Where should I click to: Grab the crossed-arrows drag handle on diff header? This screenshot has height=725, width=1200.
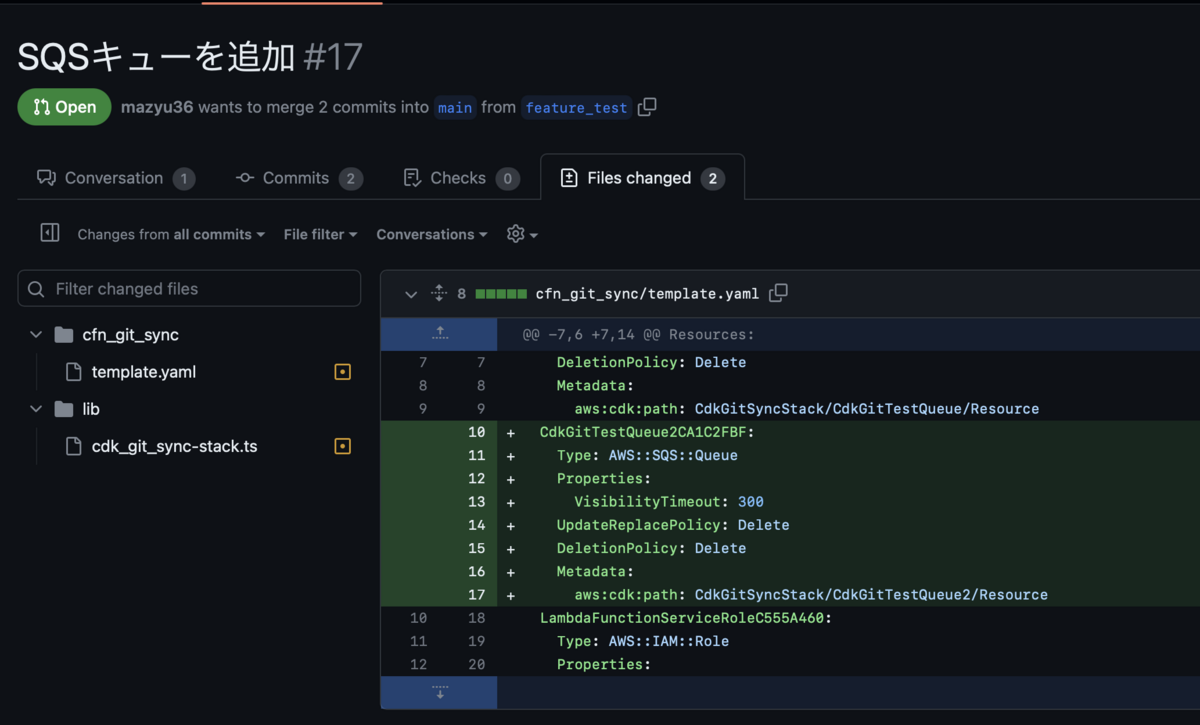click(x=438, y=293)
